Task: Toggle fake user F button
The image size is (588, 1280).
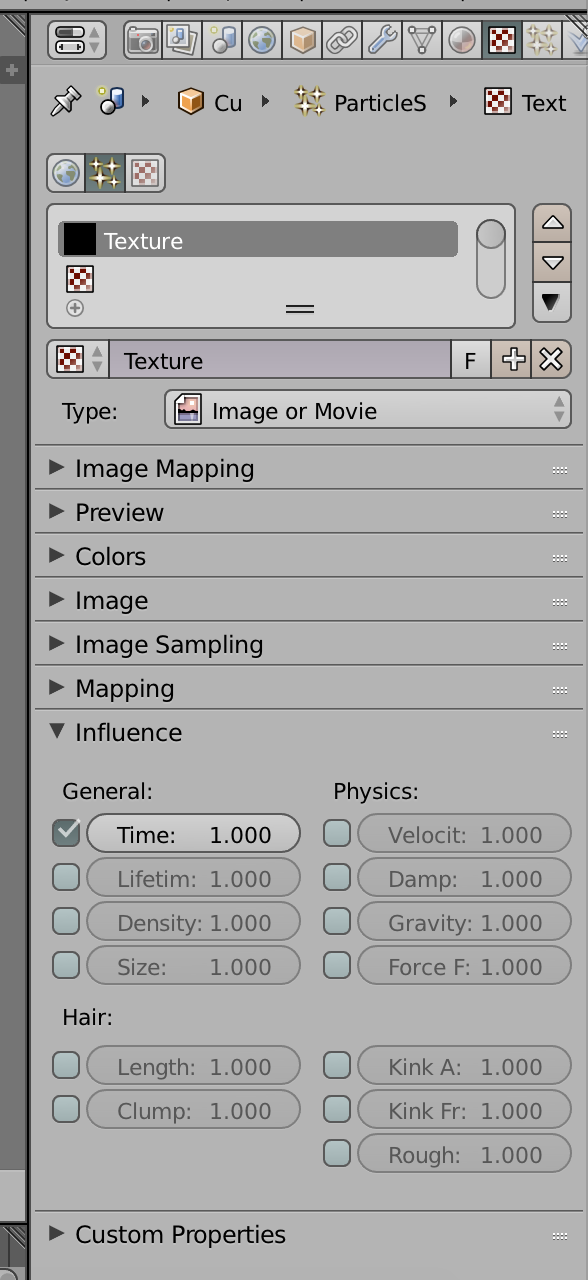Action: 470,360
